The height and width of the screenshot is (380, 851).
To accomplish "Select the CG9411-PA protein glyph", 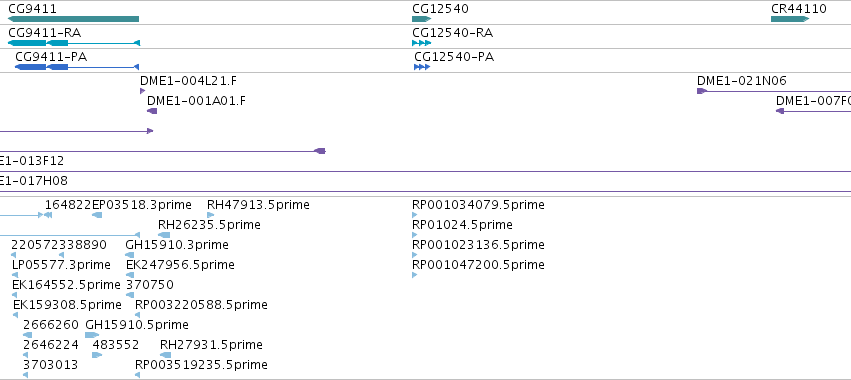I will point(77,67).
